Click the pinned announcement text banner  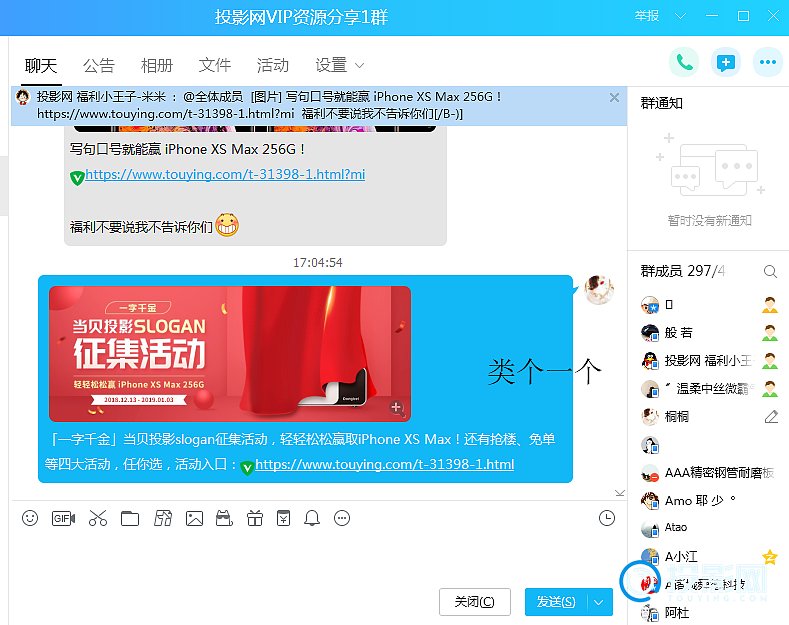[x=319, y=105]
